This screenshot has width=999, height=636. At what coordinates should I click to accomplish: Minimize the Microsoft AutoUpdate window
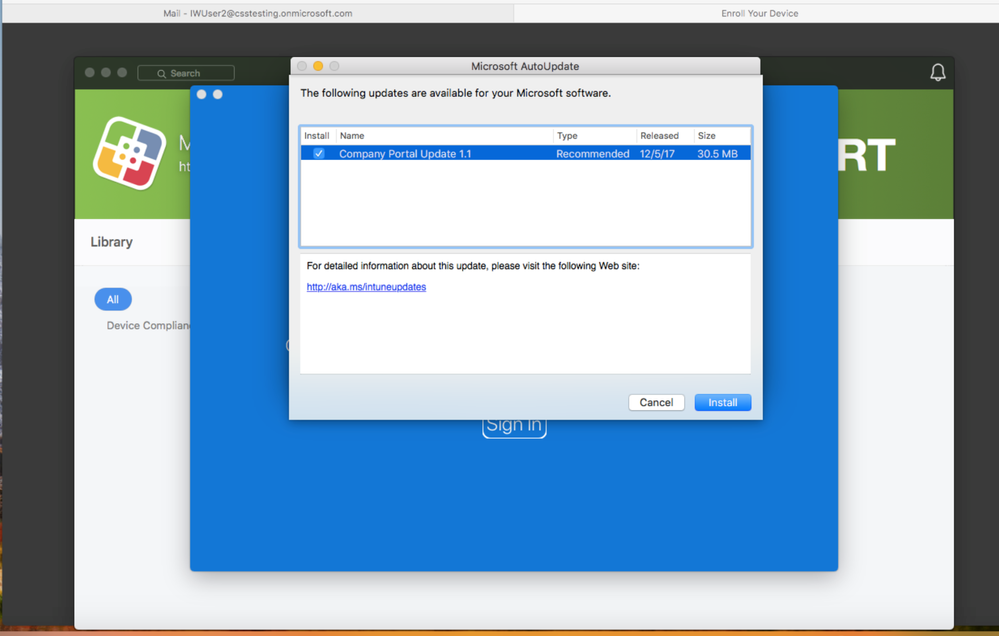coord(318,66)
